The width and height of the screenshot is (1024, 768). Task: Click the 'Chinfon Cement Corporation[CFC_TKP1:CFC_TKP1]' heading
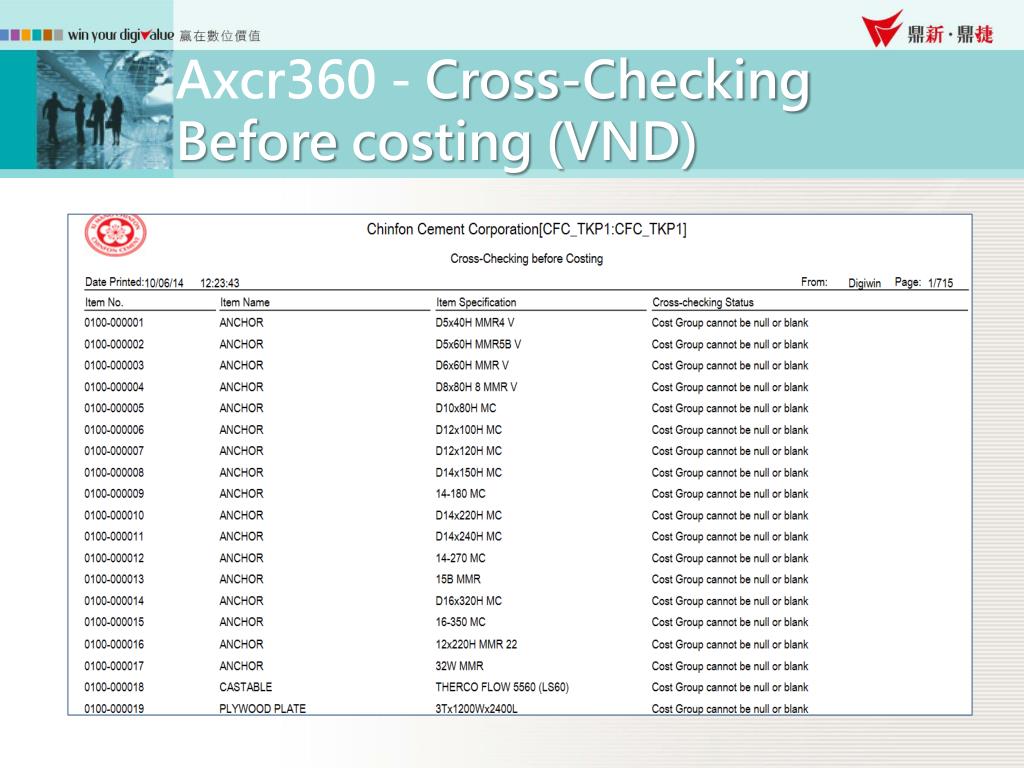click(526, 229)
